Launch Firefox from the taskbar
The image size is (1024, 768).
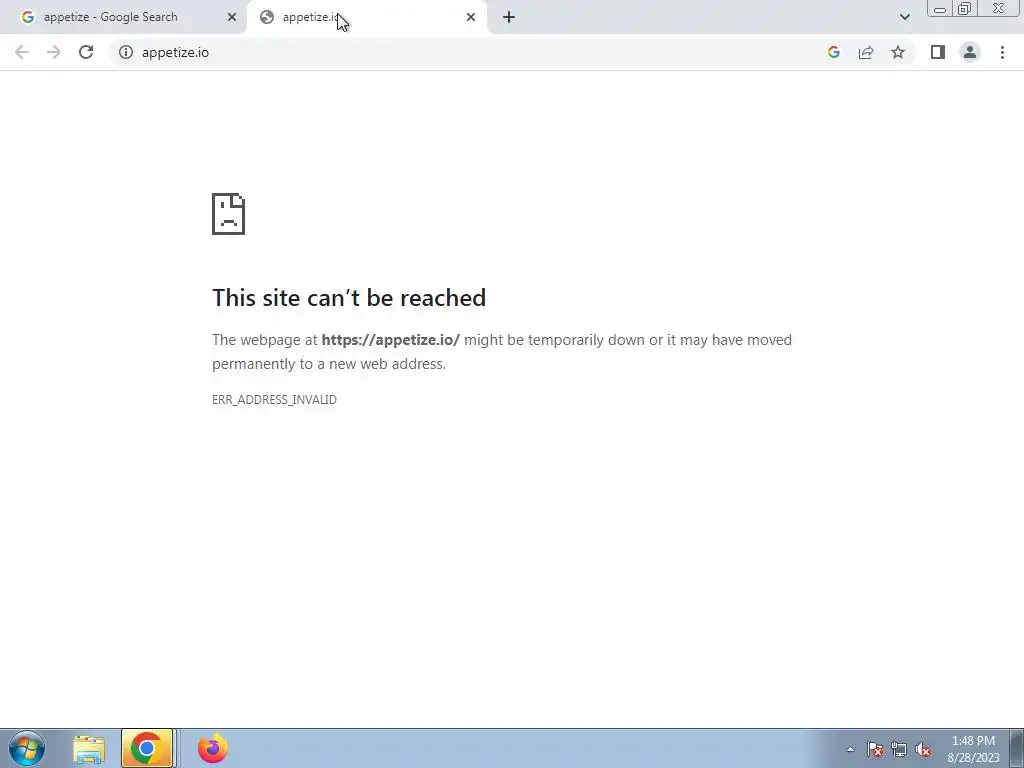[213, 748]
